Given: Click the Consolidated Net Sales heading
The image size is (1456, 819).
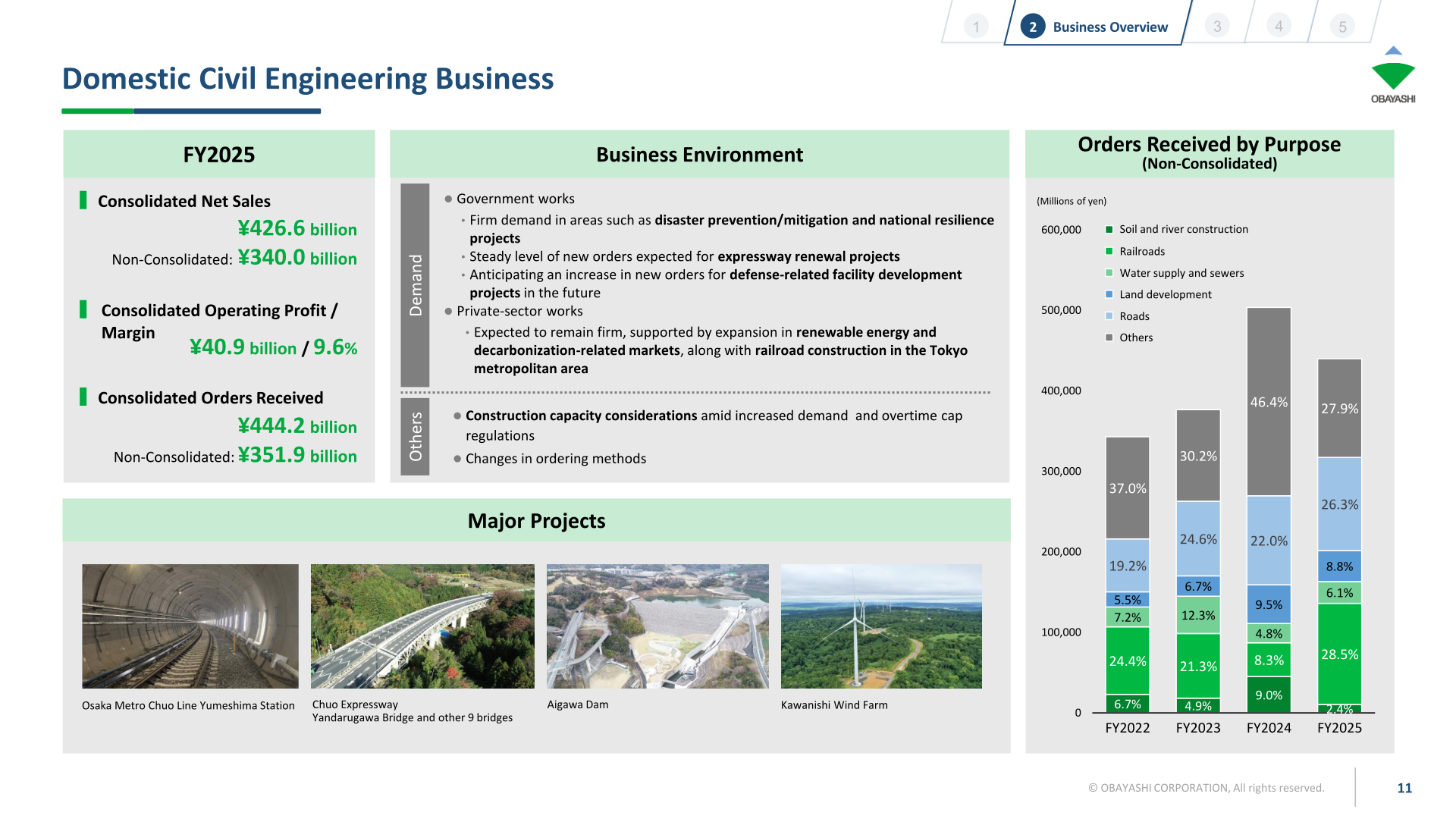Looking at the screenshot, I should click(x=184, y=201).
